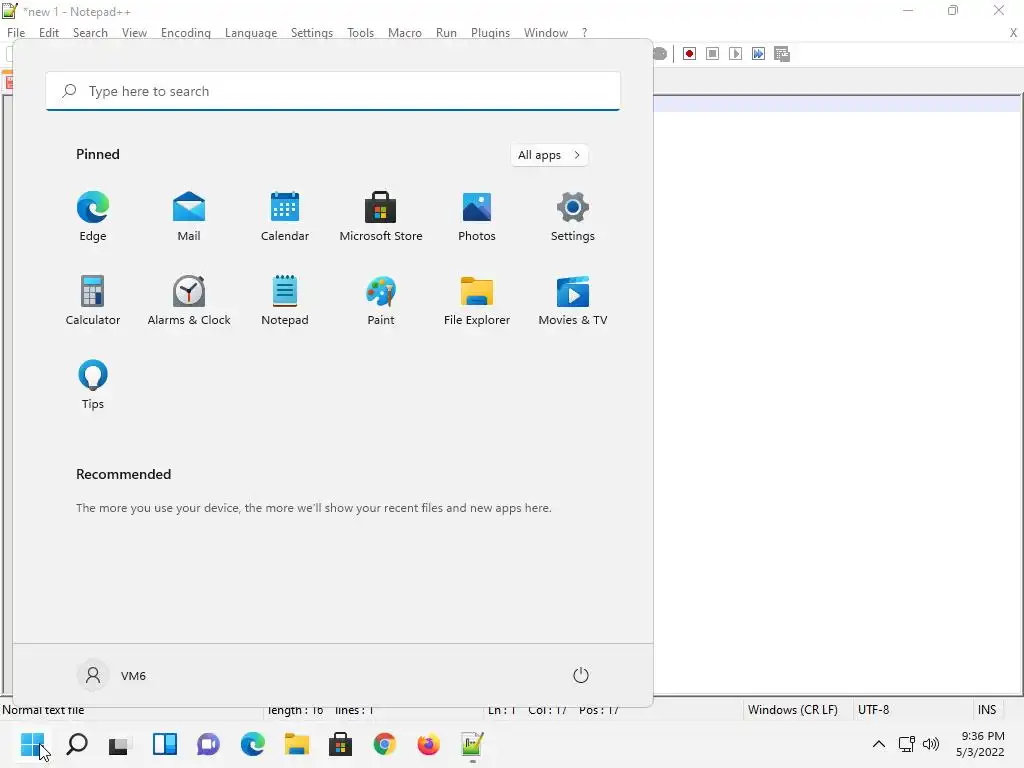1024x768 pixels.
Task: Click UTF-8 encoding in status bar
Action: pos(874,710)
